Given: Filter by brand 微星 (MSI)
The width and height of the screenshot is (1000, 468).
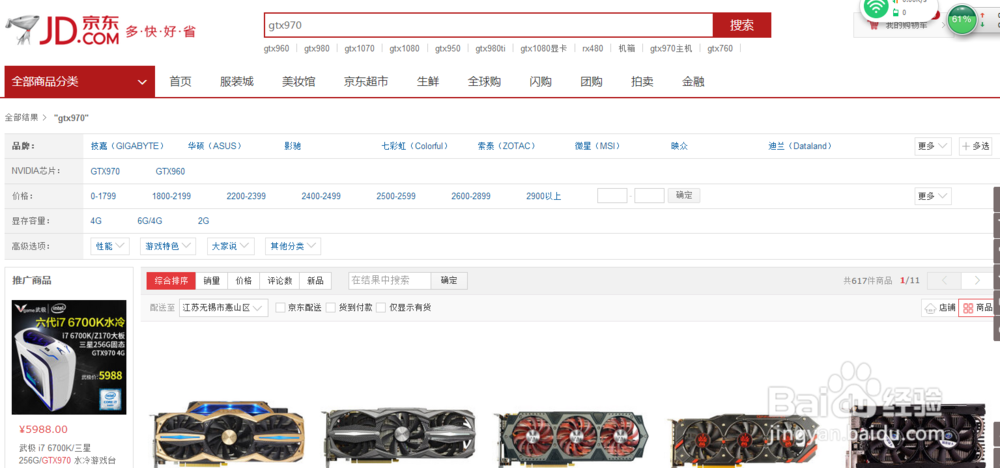Looking at the screenshot, I should pos(598,146).
